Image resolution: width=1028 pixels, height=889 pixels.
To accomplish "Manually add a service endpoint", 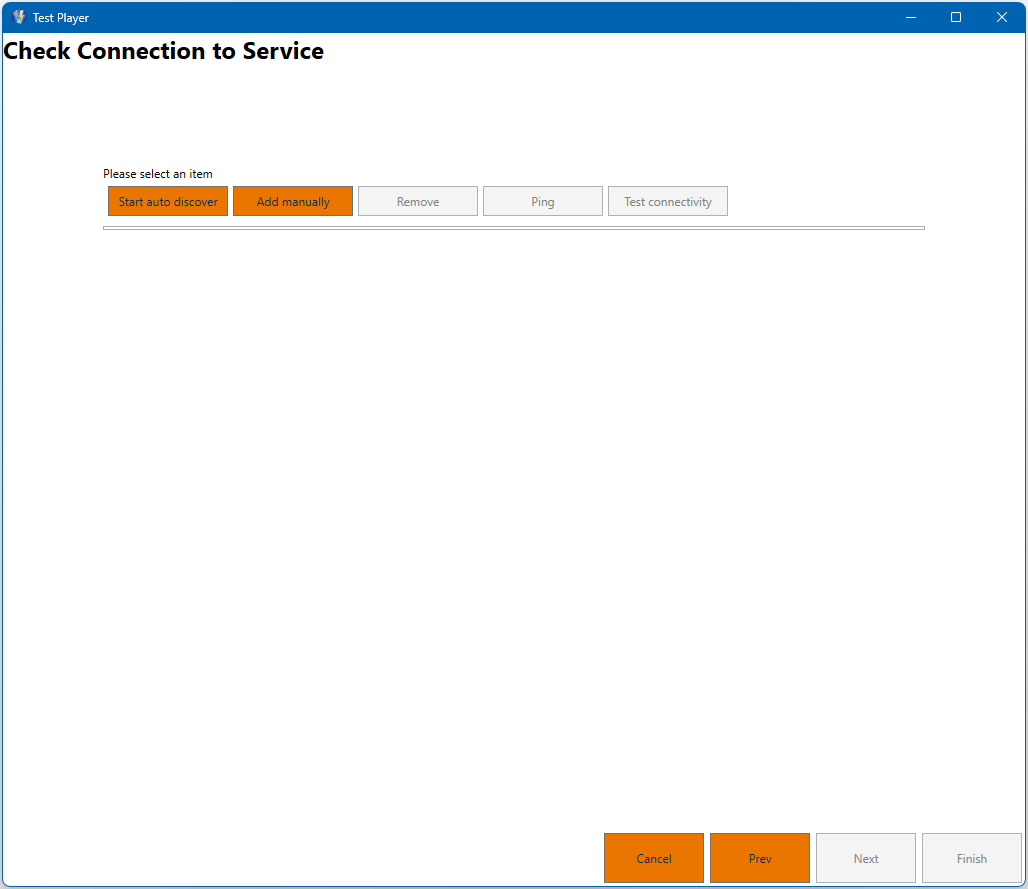I will click(292, 201).
